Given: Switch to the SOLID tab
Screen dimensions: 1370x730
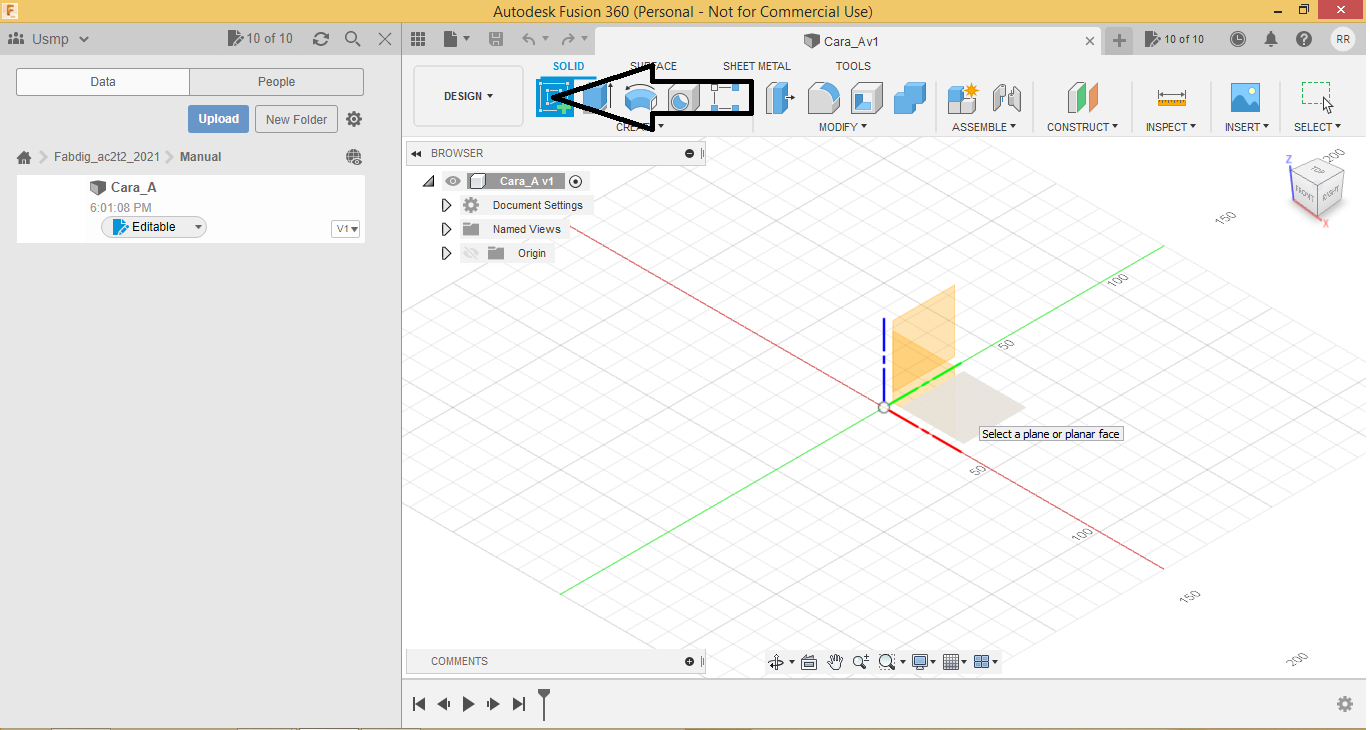Looking at the screenshot, I should click(569, 66).
